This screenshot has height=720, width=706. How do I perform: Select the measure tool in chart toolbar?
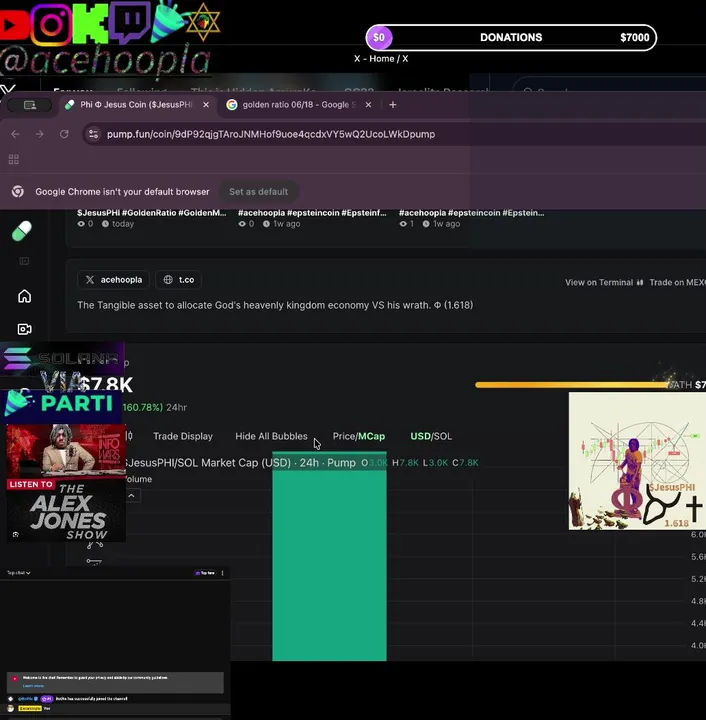click(94, 561)
